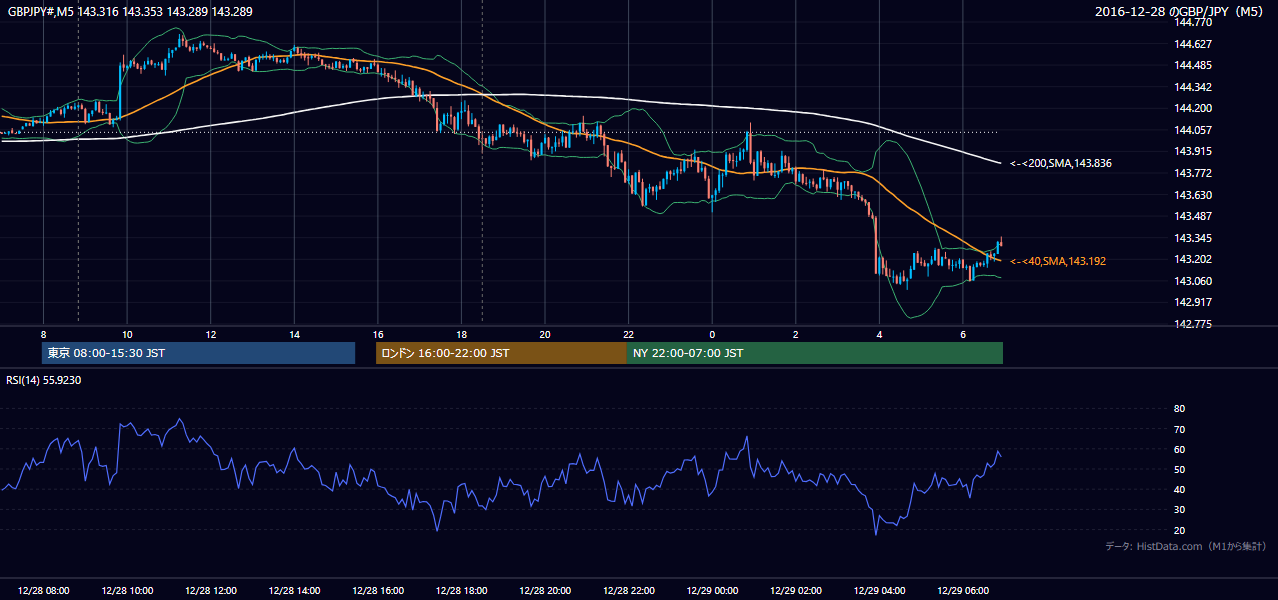Click the bottom time label 12/28 22:00
The image size is (1278, 600).
pyautogui.click(x=629, y=591)
